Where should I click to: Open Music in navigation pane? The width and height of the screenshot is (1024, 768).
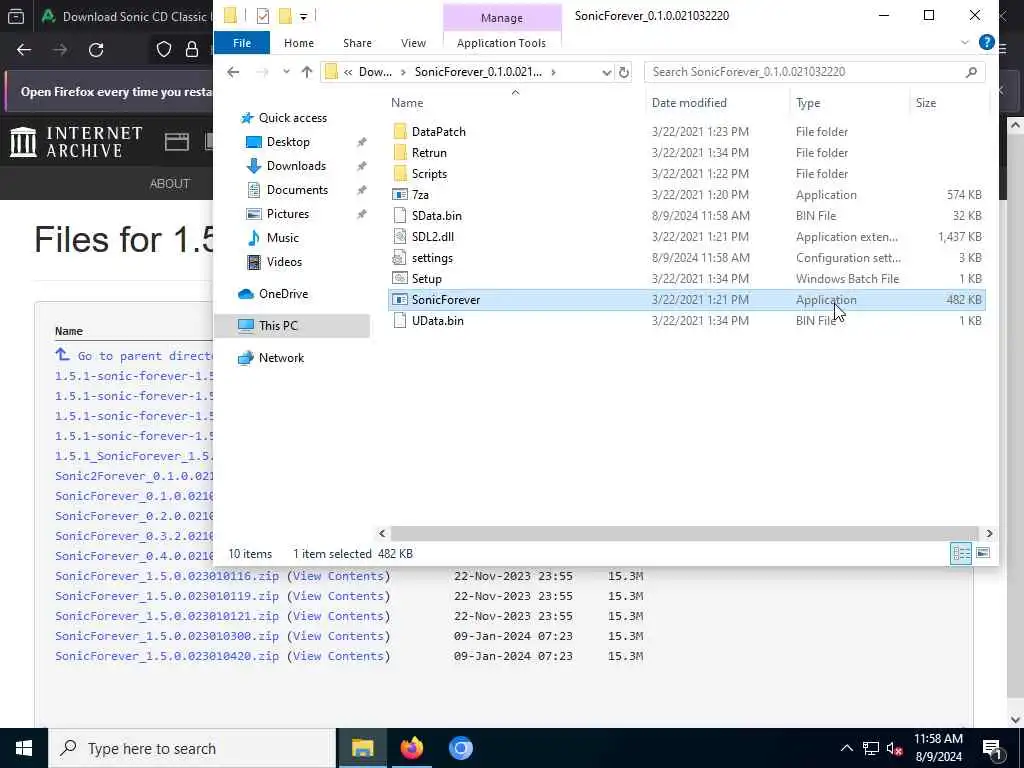[282, 238]
